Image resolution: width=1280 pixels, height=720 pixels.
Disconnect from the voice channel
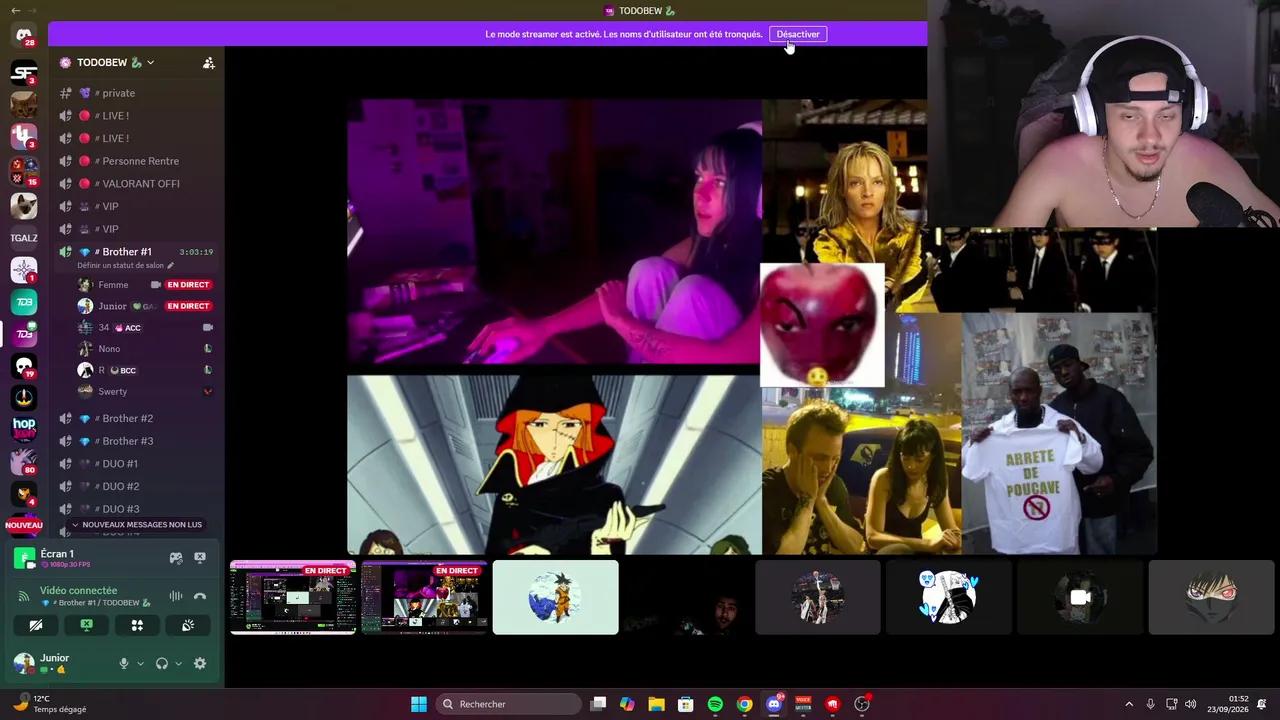pos(200,596)
